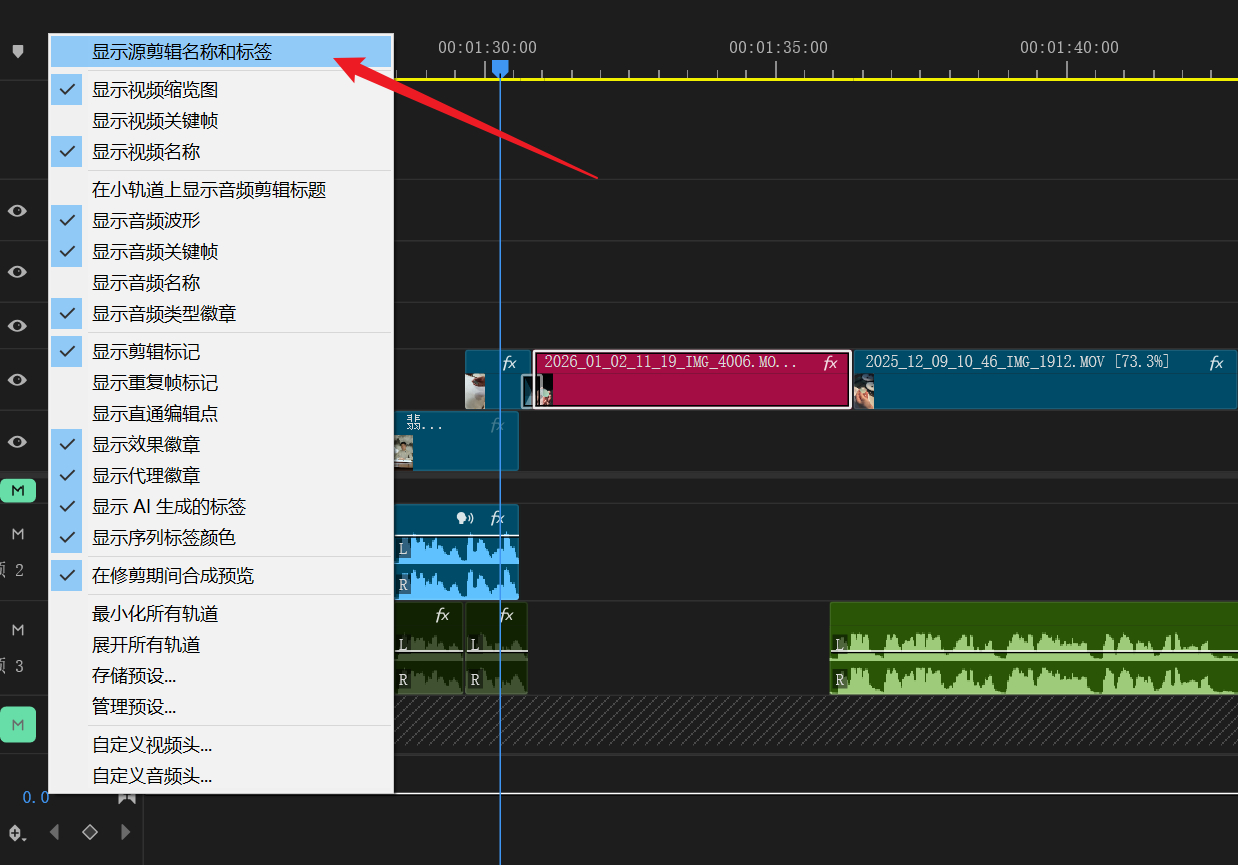Open the 存储预设... dialog

click(134, 676)
